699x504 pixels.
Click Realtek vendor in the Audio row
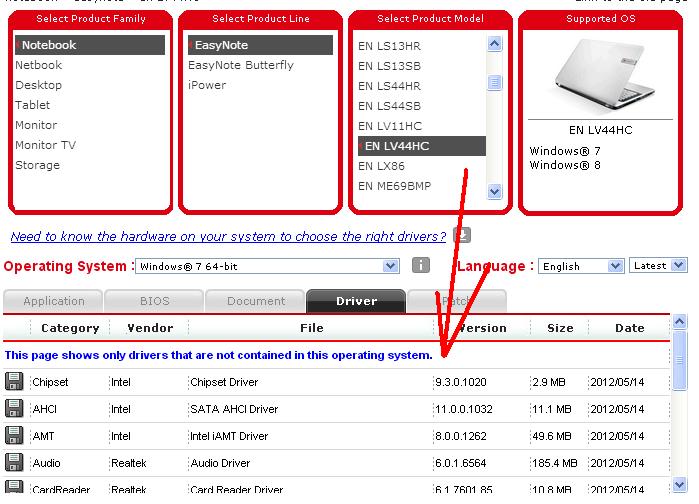128,463
